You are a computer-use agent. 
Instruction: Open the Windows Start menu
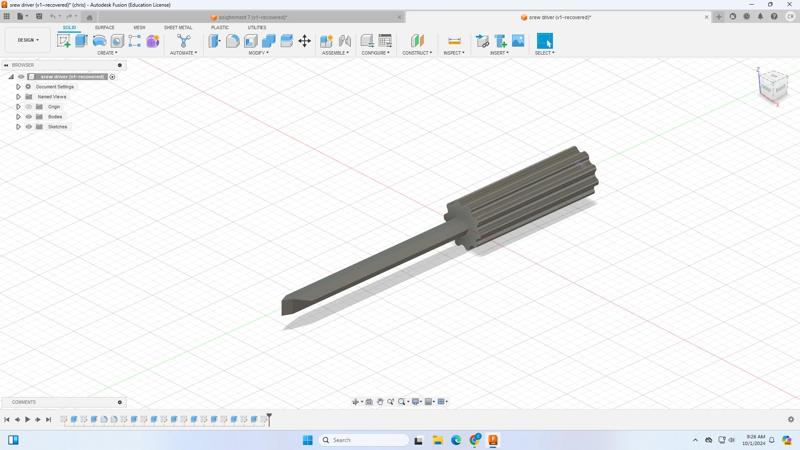point(308,440)
